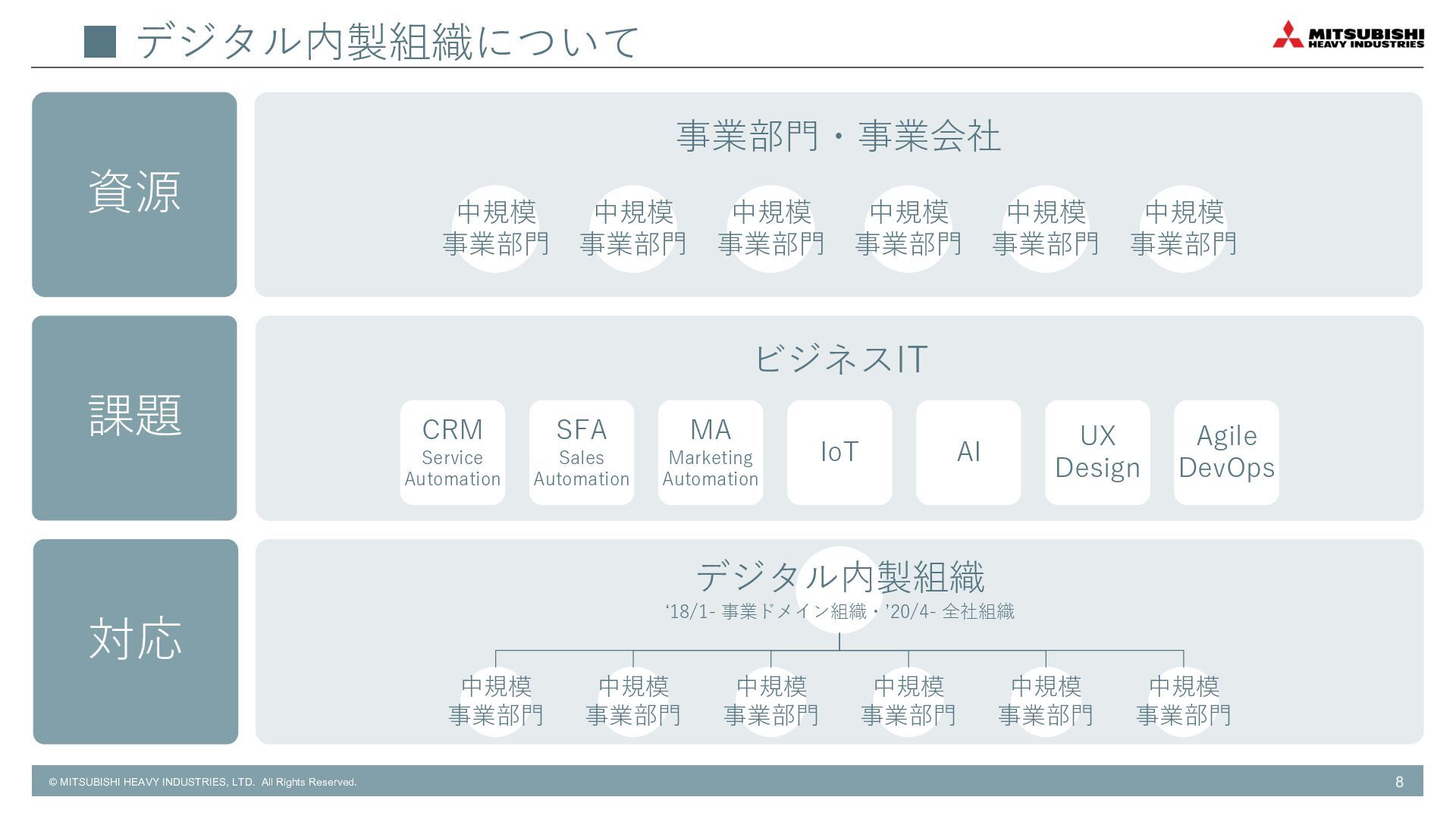Click the slide title デジタル内製組織について
The height and width of the screenshot is (819, 1456).
388,42
